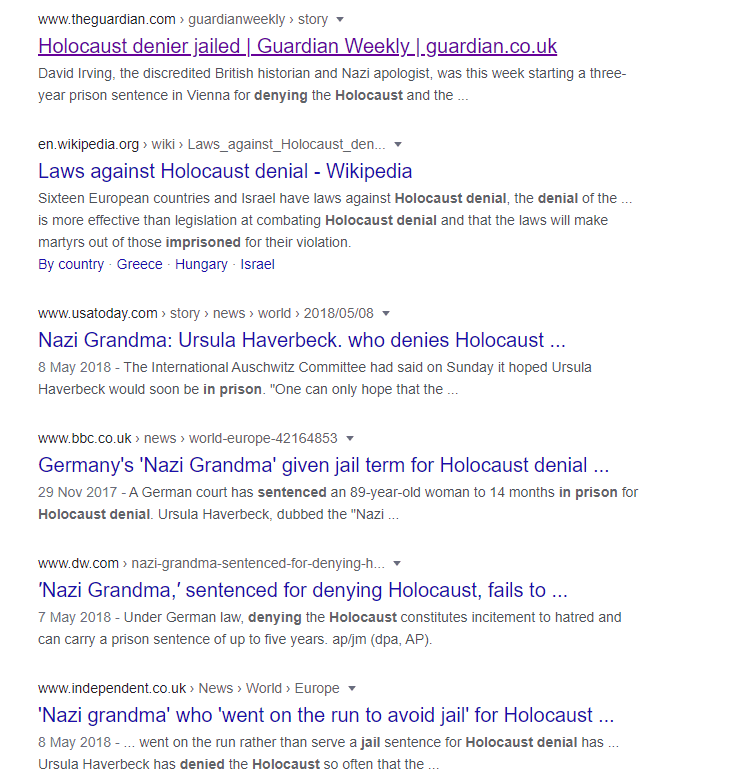Click the www.bbc.co.uk breadcrumb URL
The height and width of the screenshot is (777, 749).
click(x=188, y=438)
